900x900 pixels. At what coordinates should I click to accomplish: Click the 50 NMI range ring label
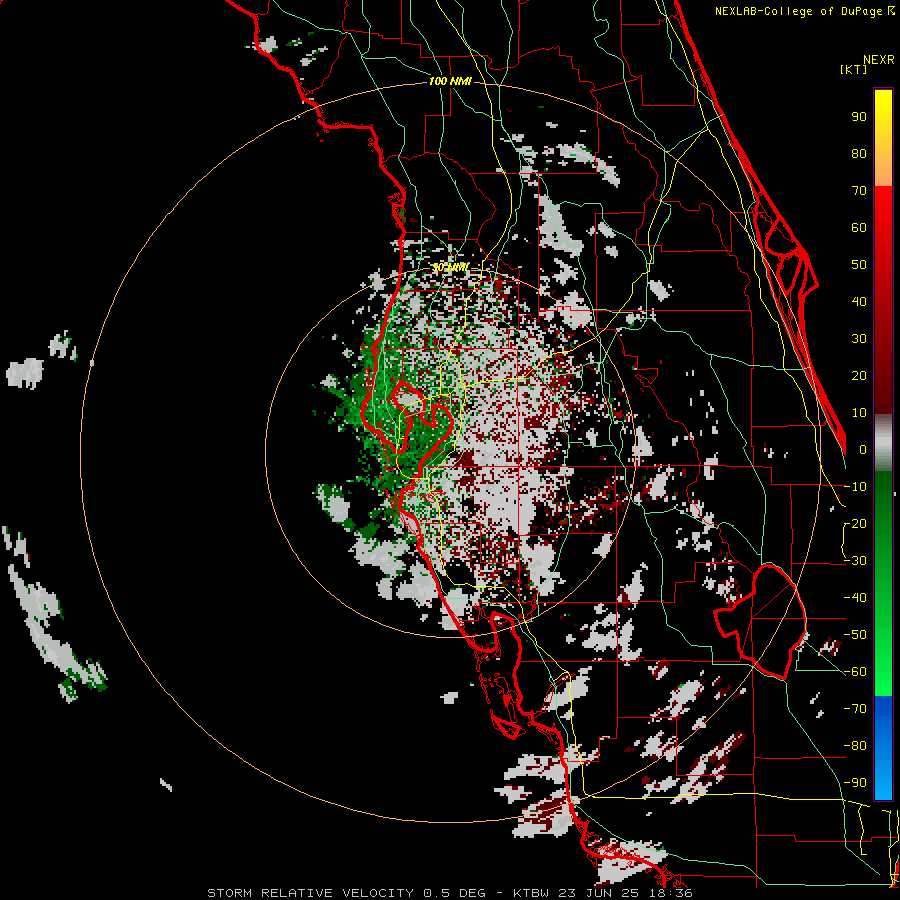click(450, 267)
